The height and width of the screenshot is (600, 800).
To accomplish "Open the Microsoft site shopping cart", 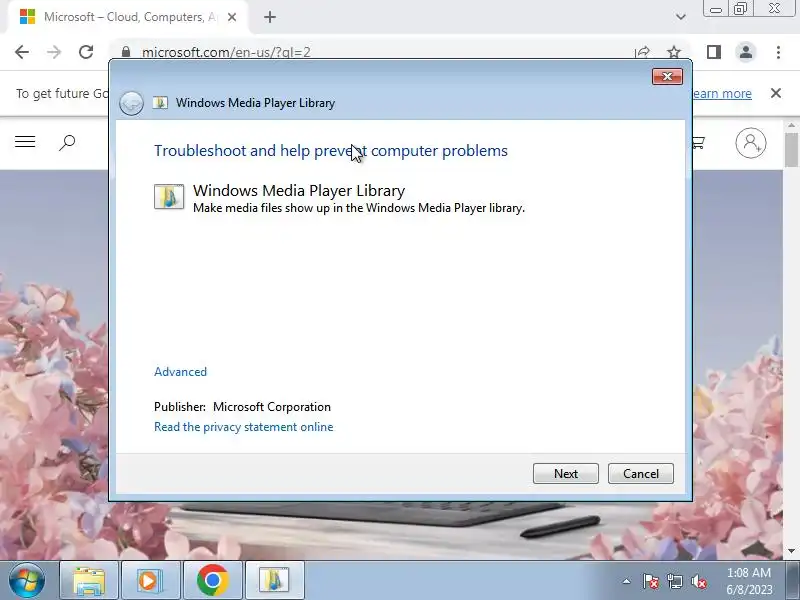I will click(x=698, y=142).
